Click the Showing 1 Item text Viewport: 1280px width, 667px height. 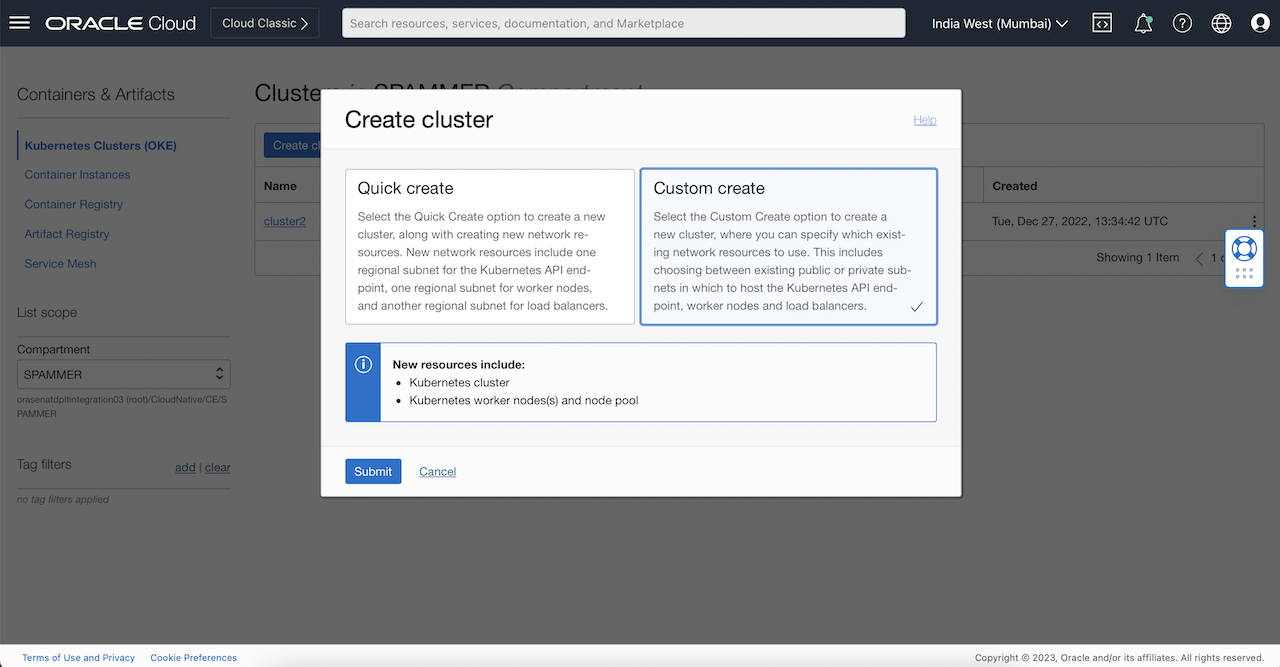tap(1137, 258)
